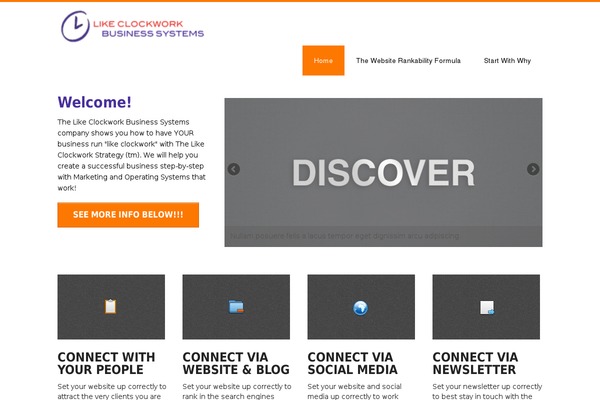Click the See More Info Below button
Screen dimensions: 600x400
[128, 215]
